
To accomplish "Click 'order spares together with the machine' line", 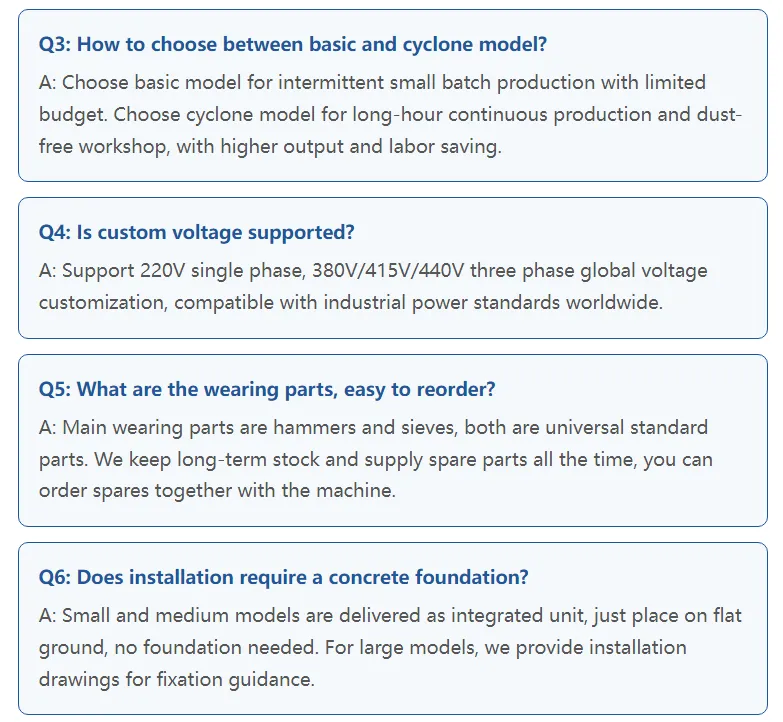I will (217, 491).
